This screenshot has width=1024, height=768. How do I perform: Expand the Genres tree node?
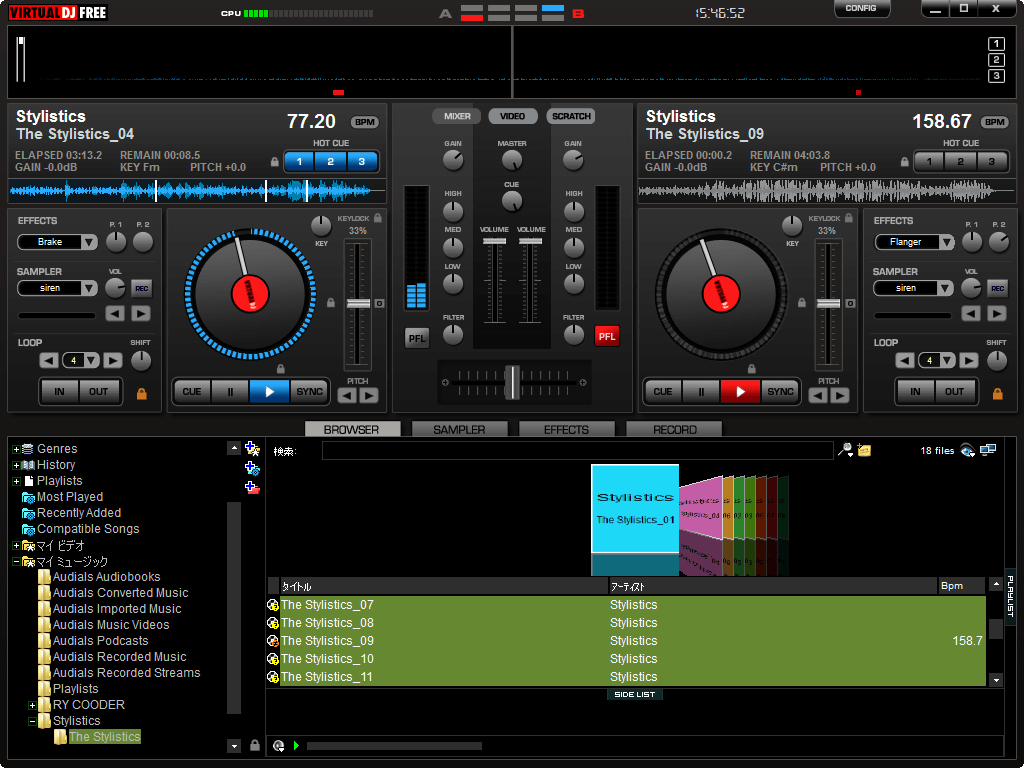[16, 449]
